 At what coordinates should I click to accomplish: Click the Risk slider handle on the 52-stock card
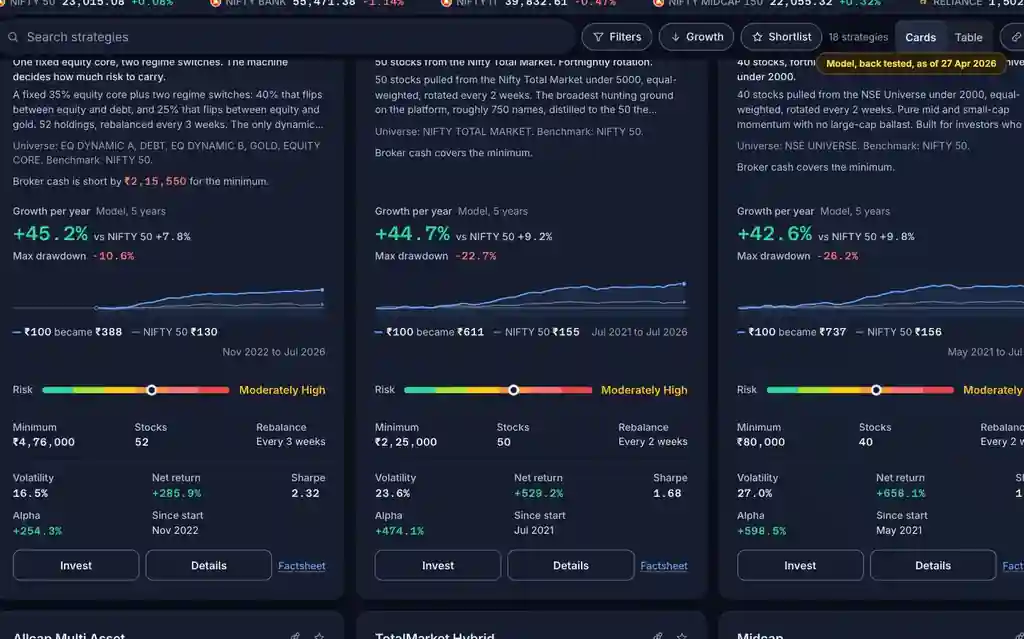(x=152, y=390)
